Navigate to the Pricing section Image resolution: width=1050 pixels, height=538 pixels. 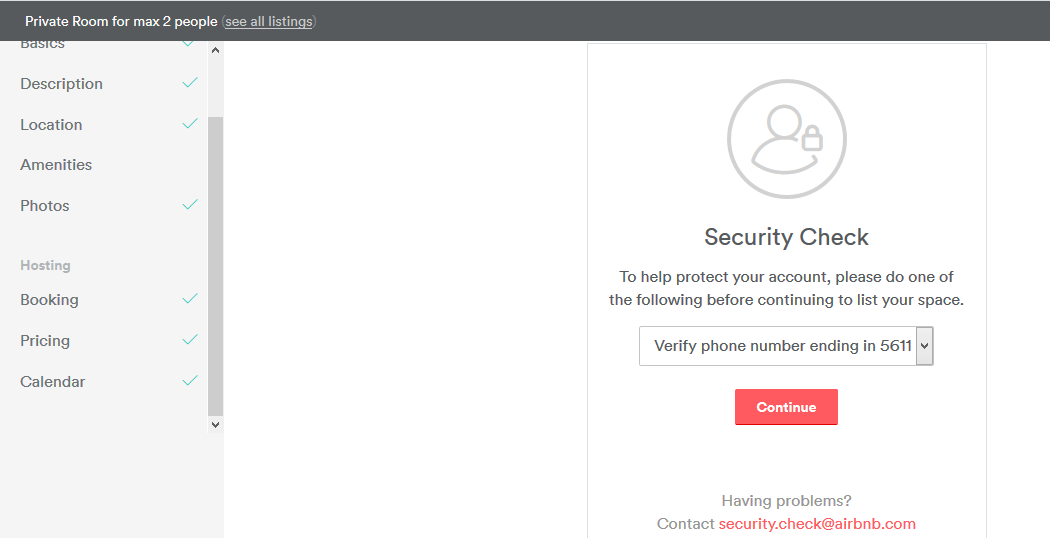[45, 341]
